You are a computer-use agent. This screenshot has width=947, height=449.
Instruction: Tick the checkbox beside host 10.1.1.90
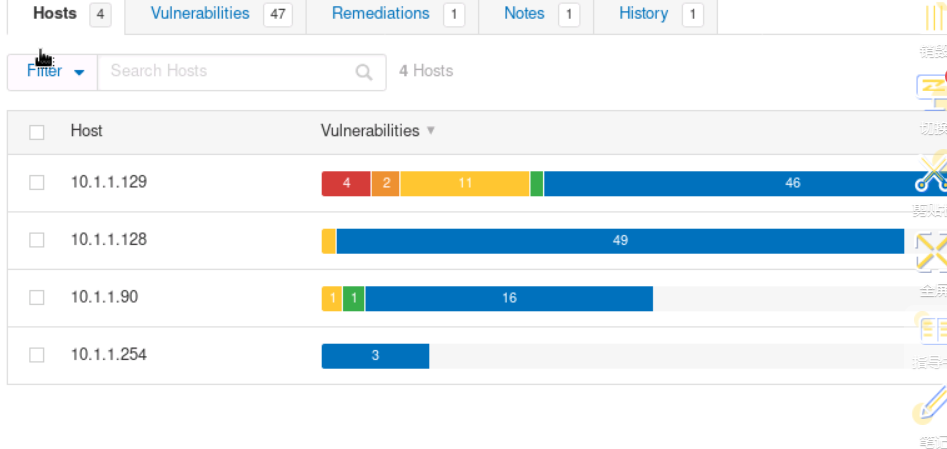[x=37, y=298]
